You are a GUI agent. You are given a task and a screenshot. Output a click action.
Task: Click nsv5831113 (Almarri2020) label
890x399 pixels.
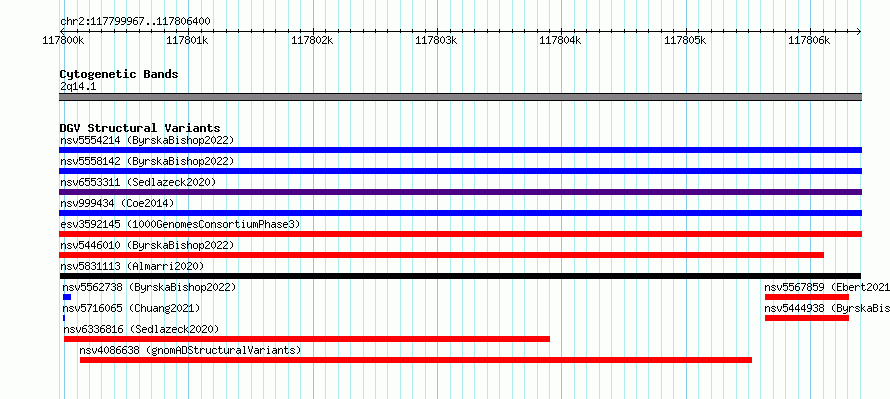point(132,266)
